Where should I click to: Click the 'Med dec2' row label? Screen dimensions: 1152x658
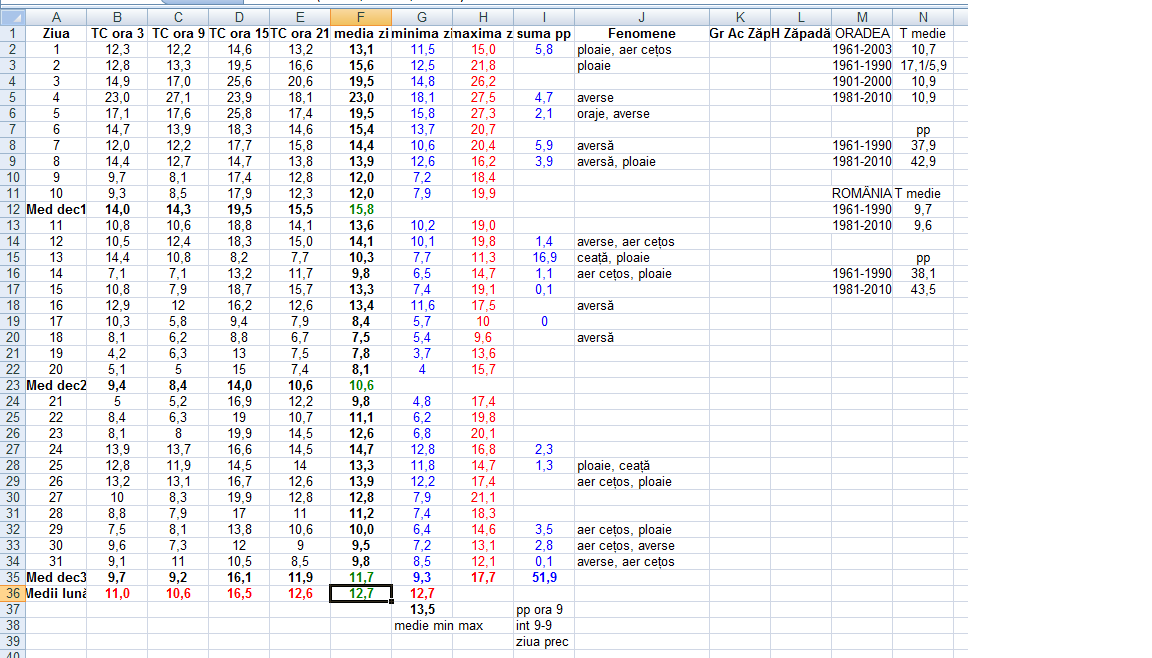point(56,386)
